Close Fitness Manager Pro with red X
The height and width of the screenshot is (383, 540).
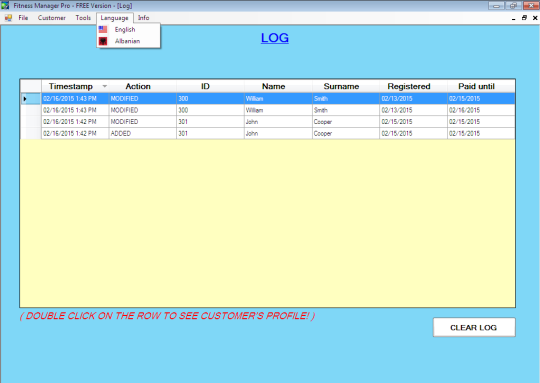[531, 6]
